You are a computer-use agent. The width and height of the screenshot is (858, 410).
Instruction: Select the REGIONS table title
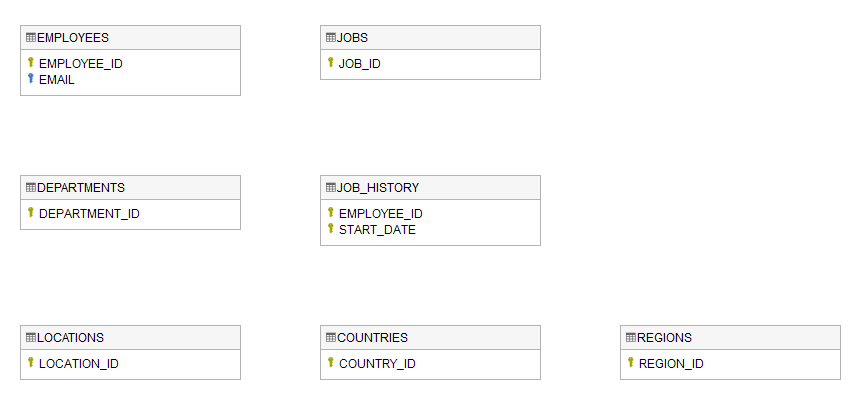664,338
